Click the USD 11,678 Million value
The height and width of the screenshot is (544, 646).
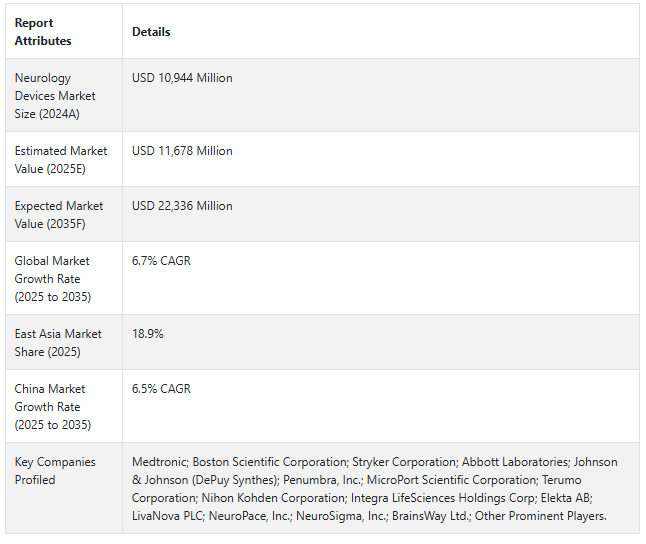pyautogui.click(x=182, y=151)
